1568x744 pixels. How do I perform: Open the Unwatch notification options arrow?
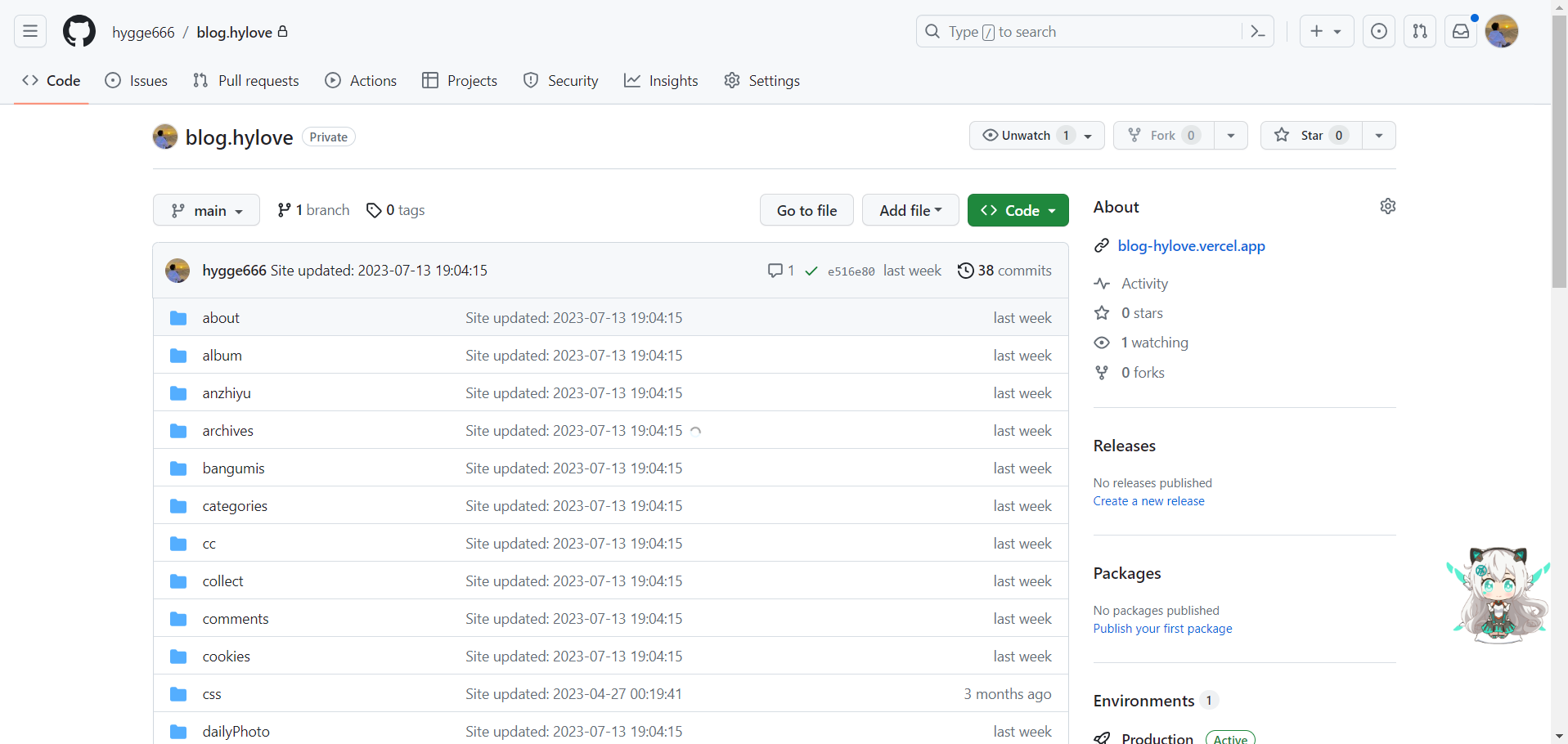tap(1089, 136)
